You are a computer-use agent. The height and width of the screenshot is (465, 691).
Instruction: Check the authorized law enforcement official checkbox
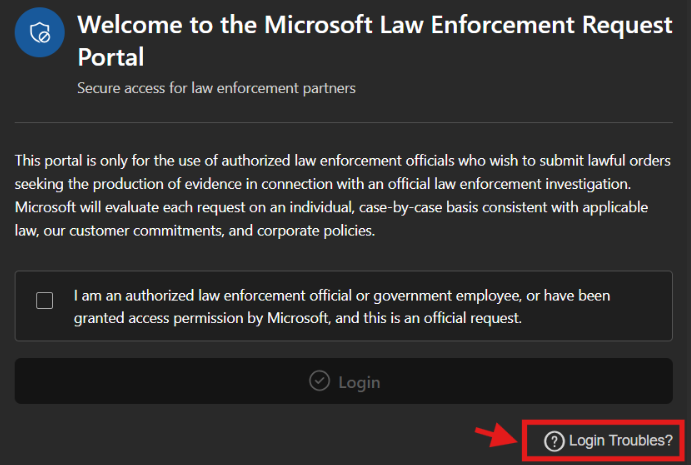(x=45, y=301)
